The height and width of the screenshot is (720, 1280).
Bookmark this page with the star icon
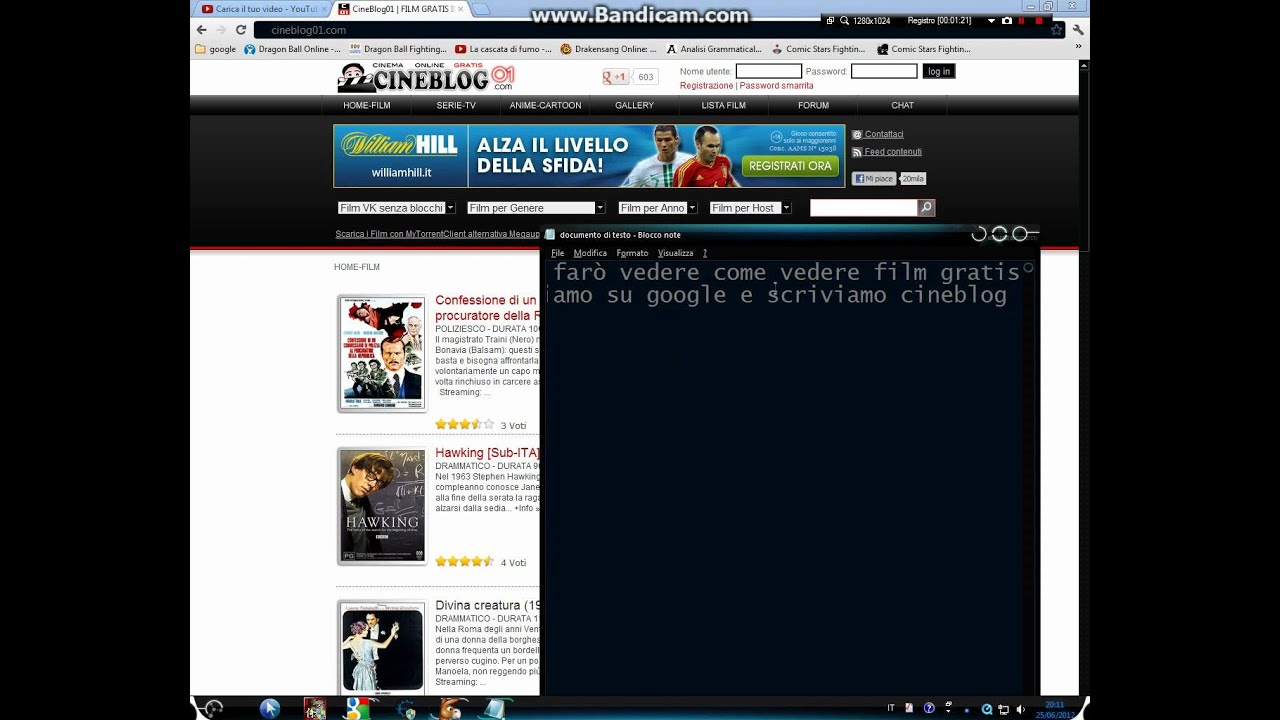pyautogui.click(x=1056, y=30)
